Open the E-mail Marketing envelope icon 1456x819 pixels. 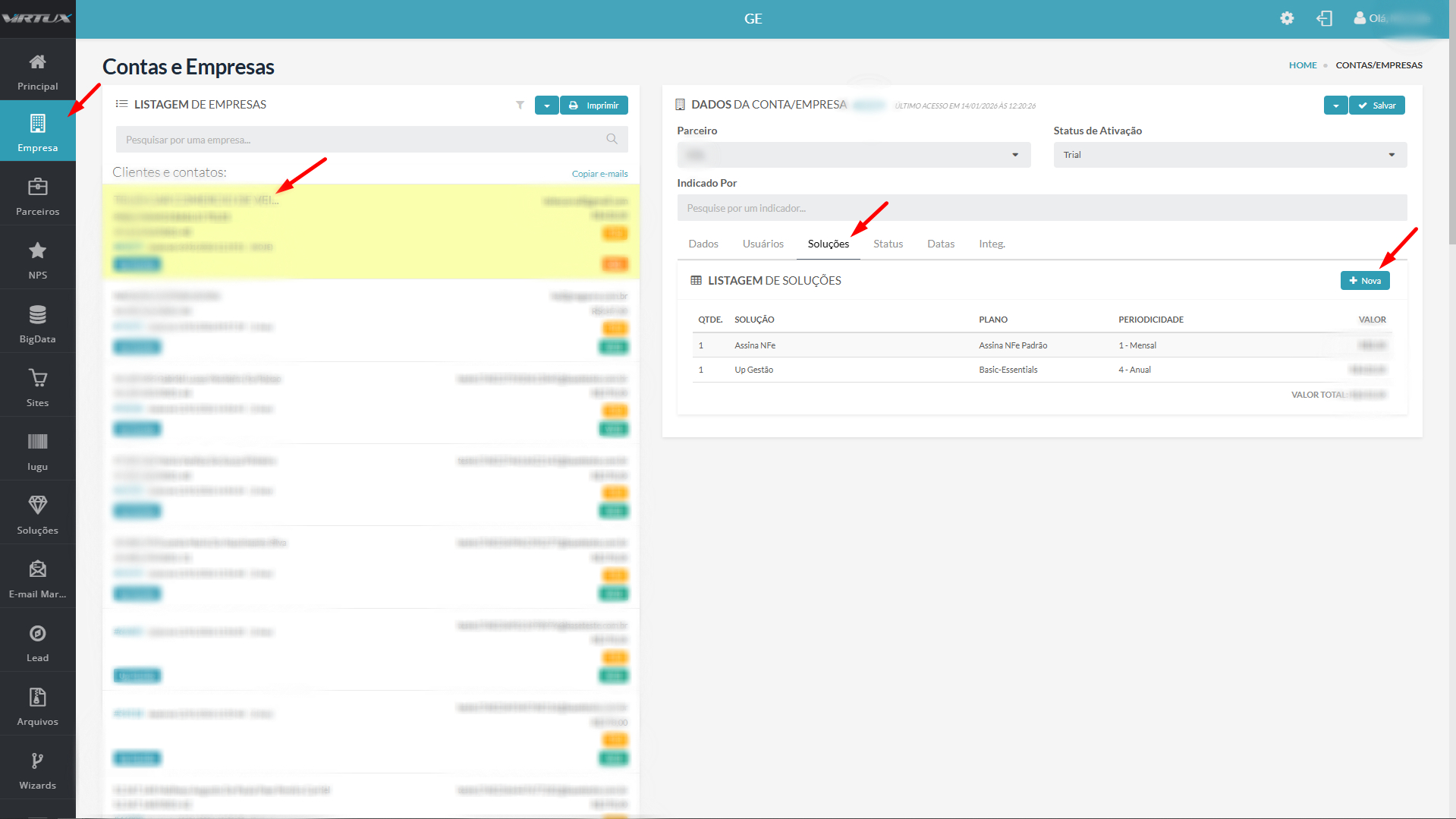(x=37, y=569)
